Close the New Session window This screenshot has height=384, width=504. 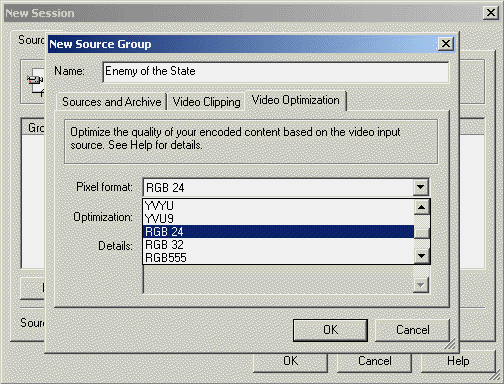[x=491, y=13]
